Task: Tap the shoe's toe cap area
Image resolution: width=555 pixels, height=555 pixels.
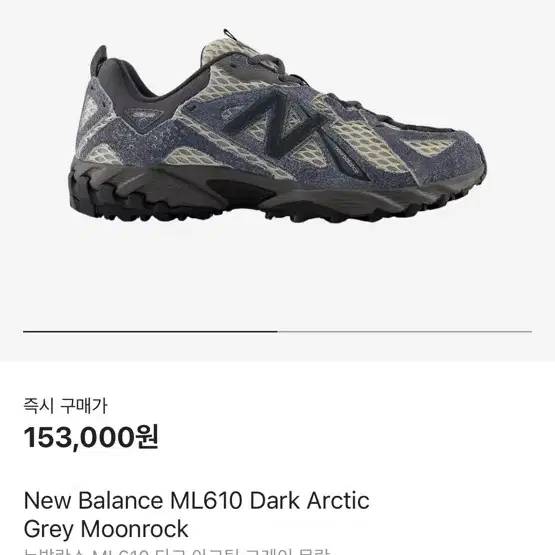Action: [469, 158]
